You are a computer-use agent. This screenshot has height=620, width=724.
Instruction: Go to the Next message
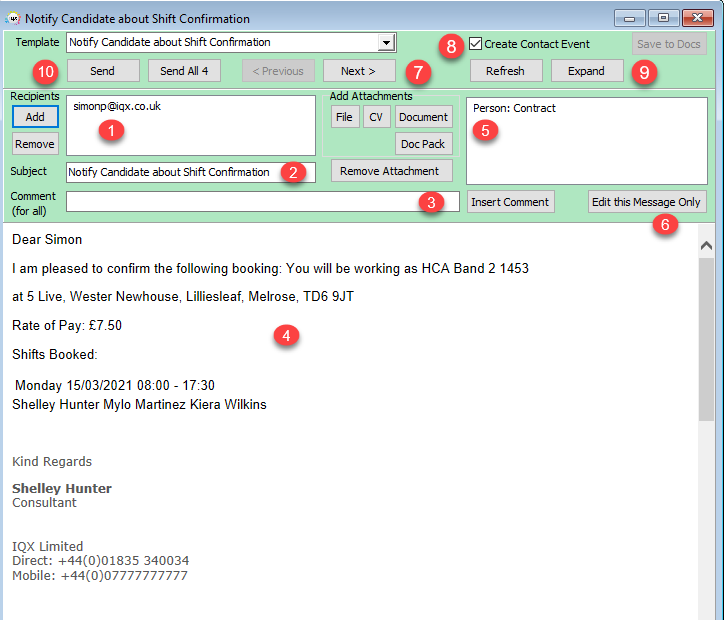[x=359, y=71]
